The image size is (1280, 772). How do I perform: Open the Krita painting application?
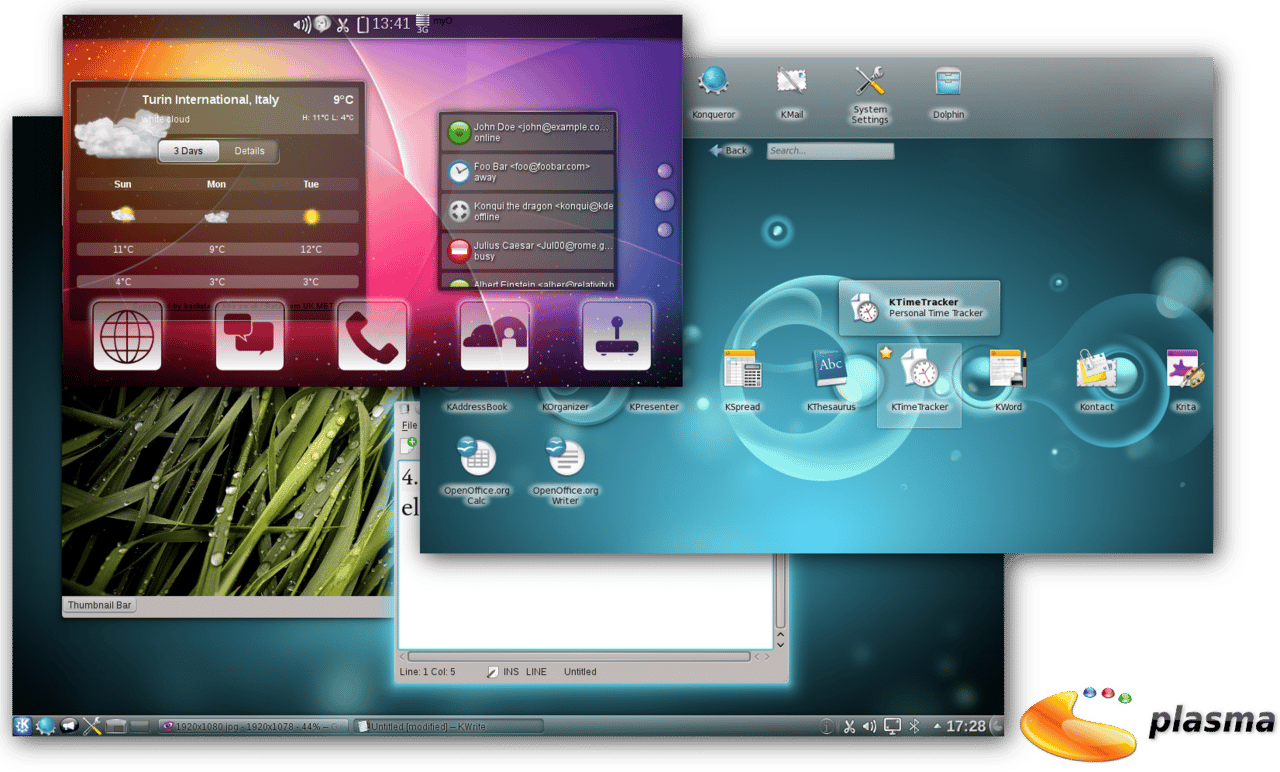point(1185,380)
